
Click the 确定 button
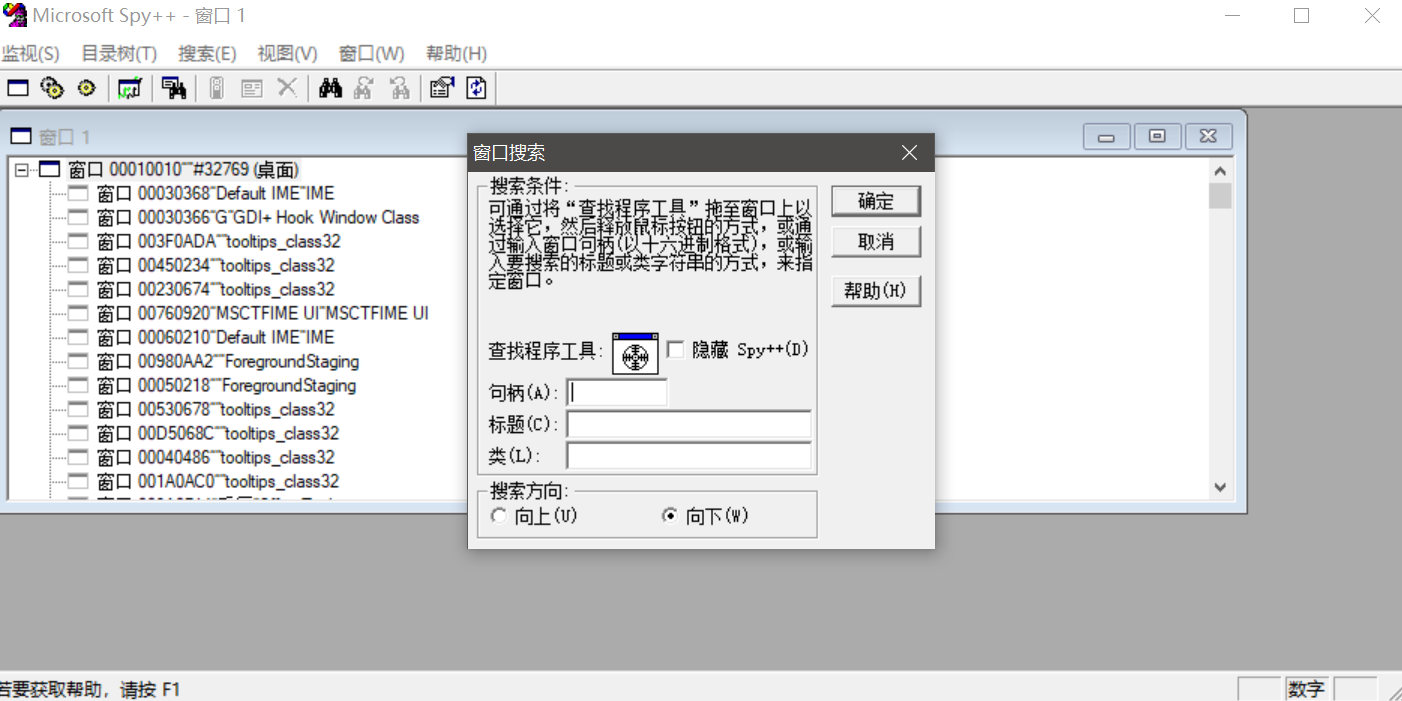[875, 201]
